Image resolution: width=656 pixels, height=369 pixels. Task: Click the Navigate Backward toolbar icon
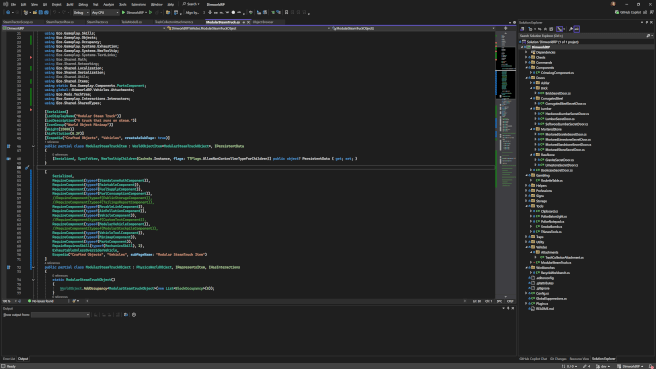click(x=8, y=13)
